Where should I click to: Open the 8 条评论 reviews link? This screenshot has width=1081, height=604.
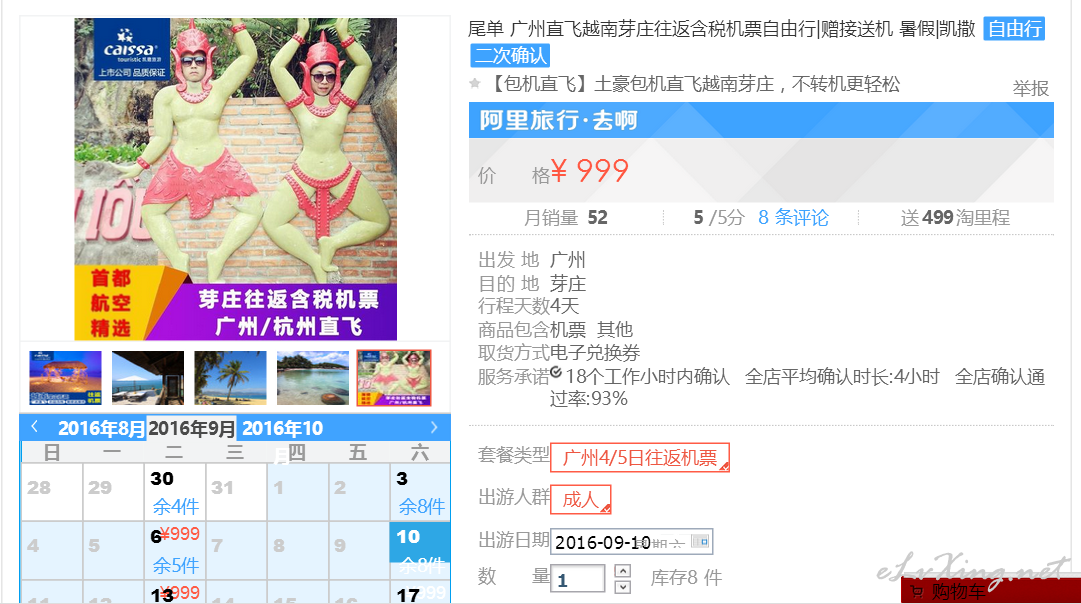click(x=794, y=218)
